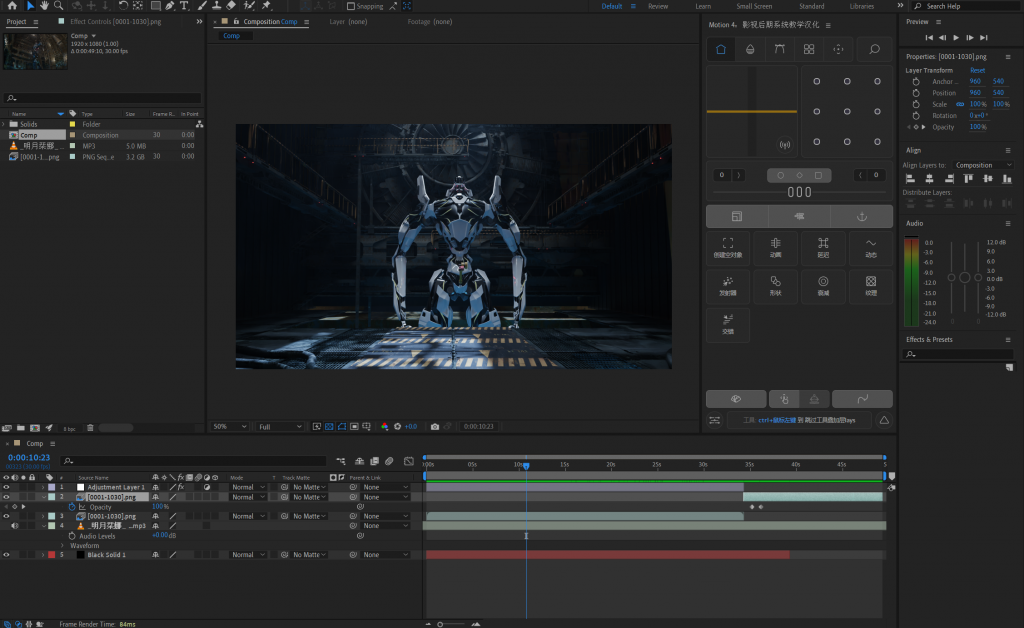Open the Layer (none) viewer tab
Image resolution: width=1024 pixels, height=628 pixels.
tap(348, 22)
